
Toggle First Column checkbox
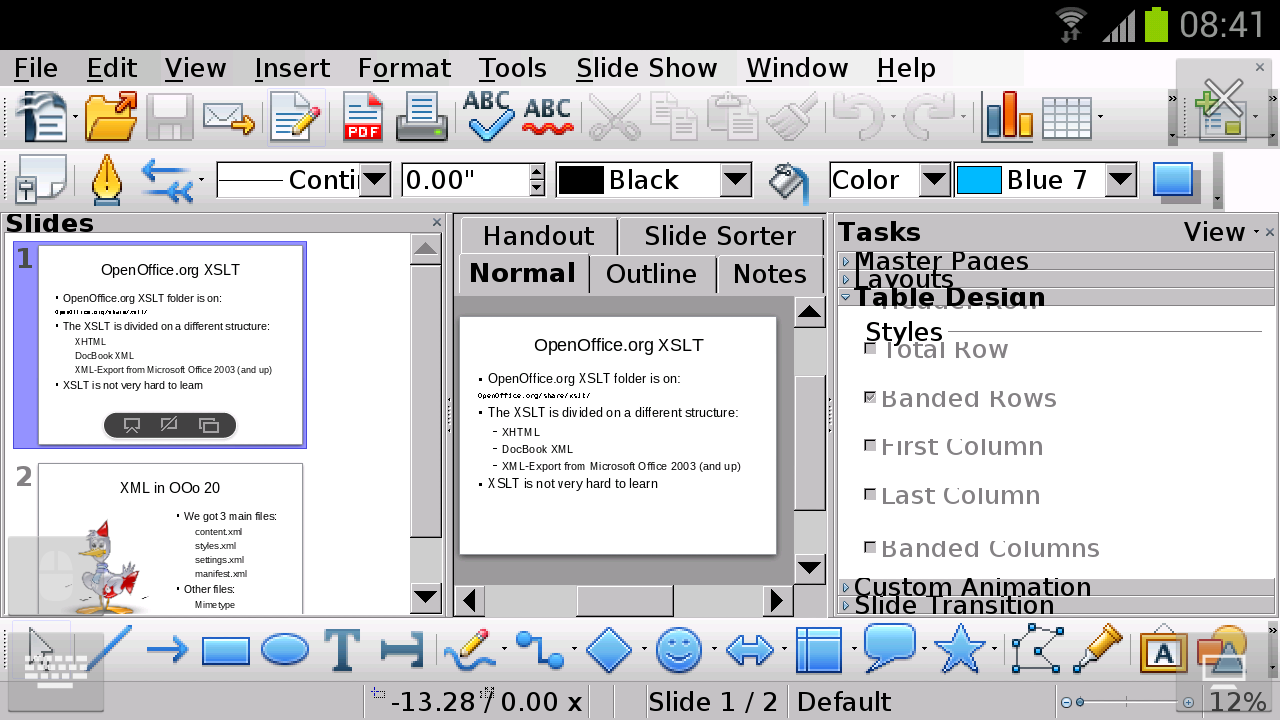coord(870,446)
